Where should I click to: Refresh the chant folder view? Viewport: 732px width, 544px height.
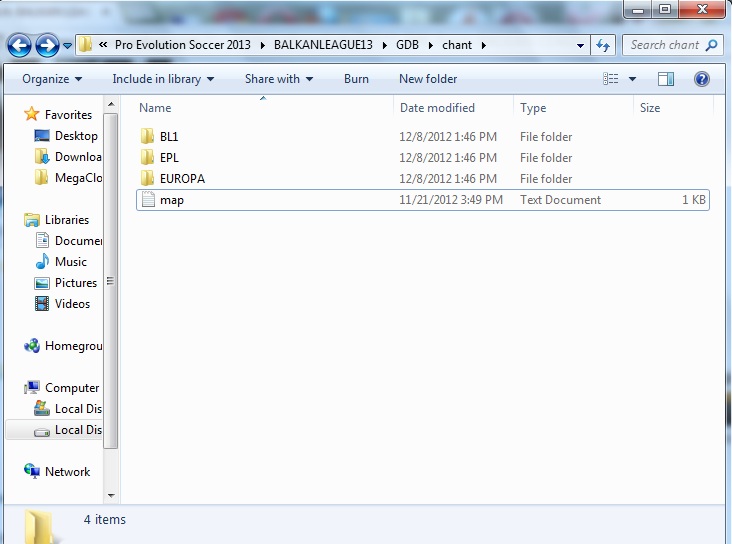[x=603, y=45]
